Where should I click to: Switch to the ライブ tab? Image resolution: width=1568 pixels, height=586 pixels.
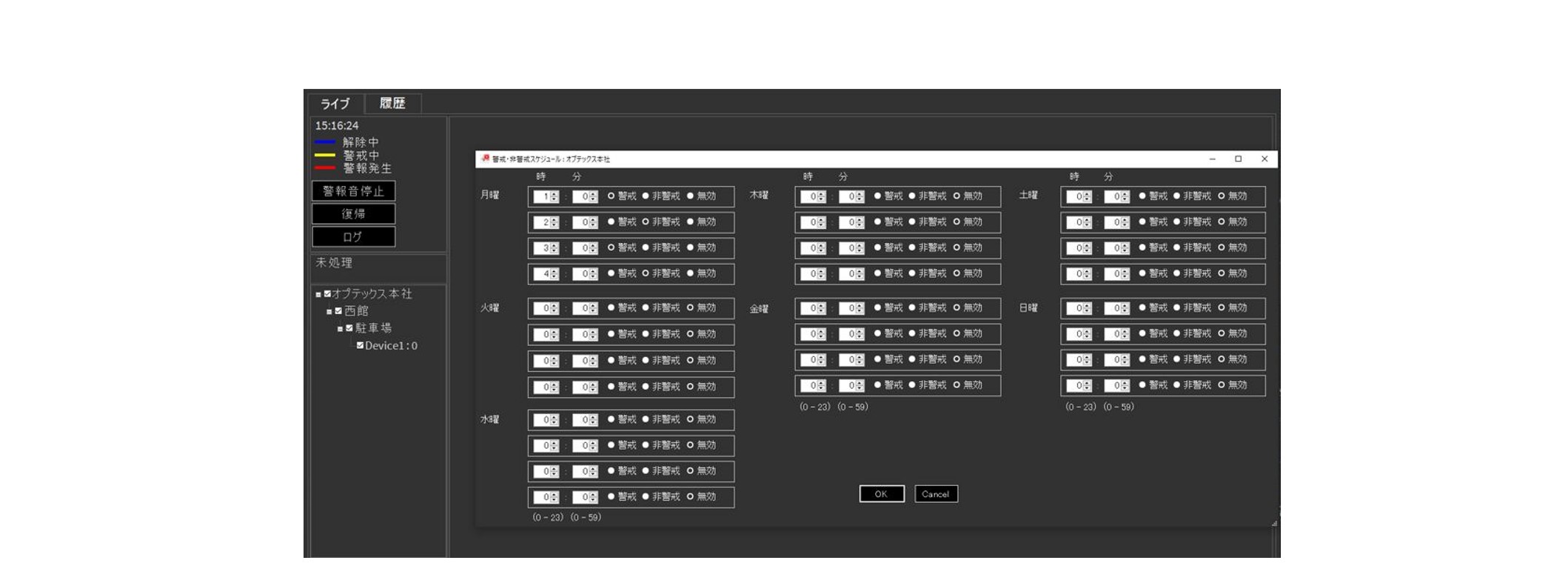pos(335,104)
